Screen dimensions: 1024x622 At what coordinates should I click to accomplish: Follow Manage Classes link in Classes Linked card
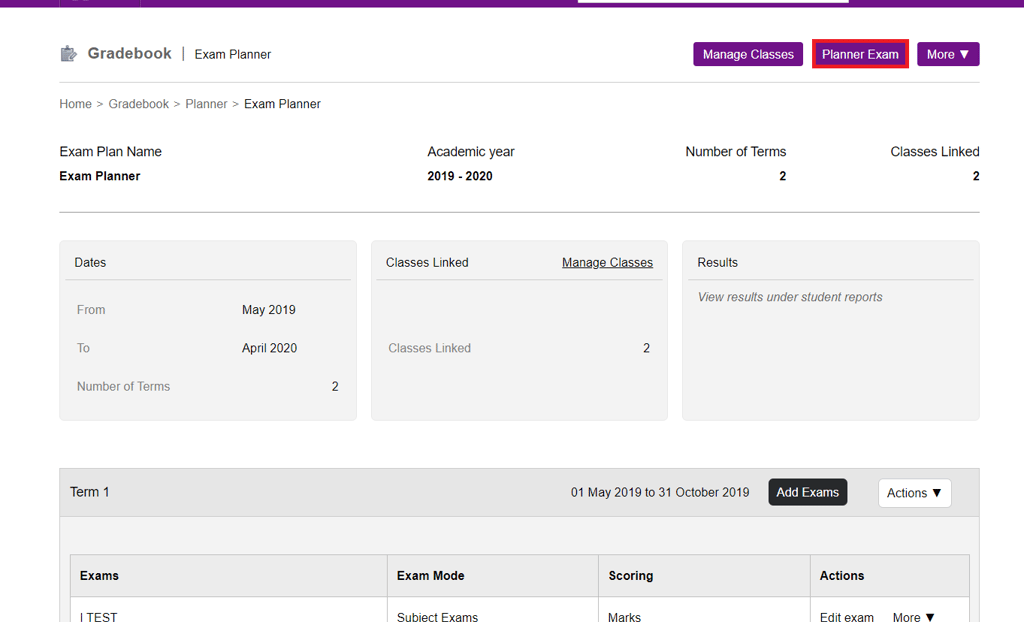(607, 263)
